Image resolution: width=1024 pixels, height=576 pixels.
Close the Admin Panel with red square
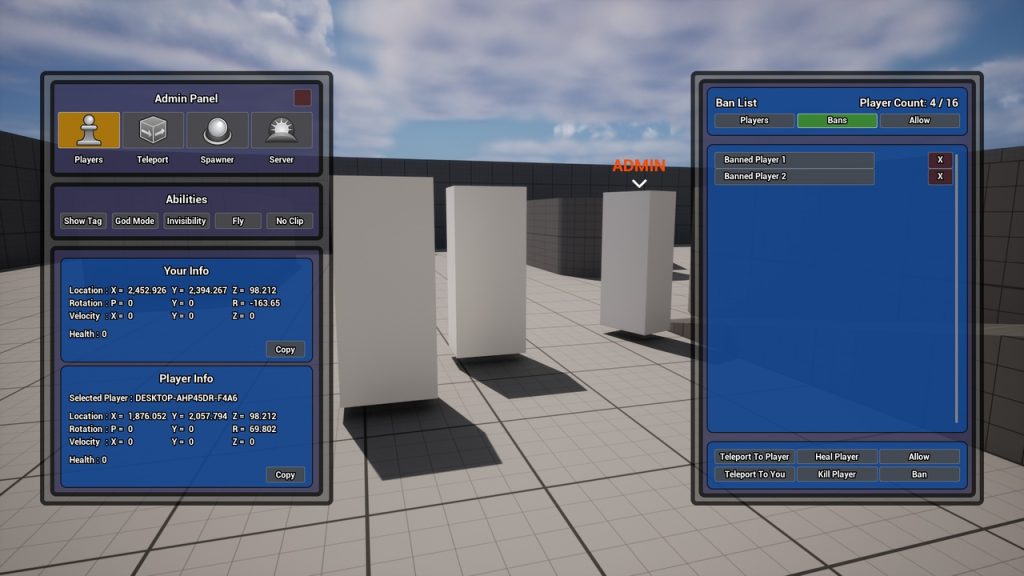[302, 98]
